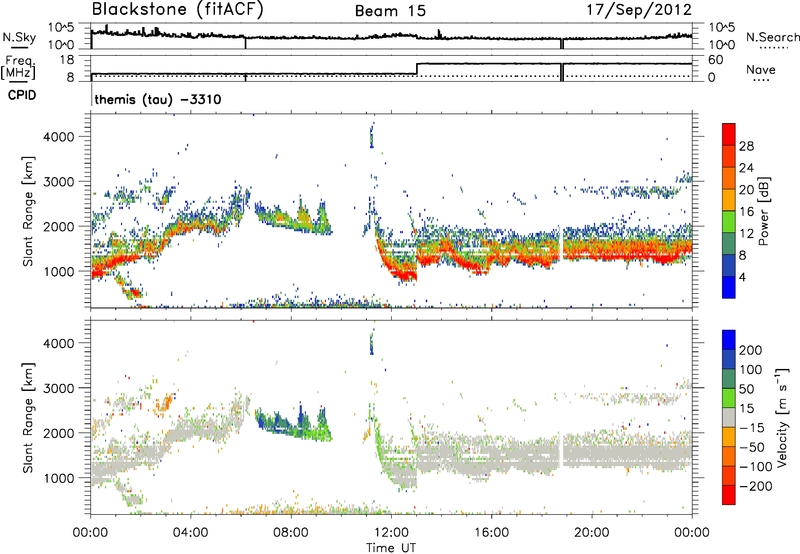800x554 pixels.
Task: Click the 'Freq. [MHz]' axis label
Action: [x=18, y=68]
